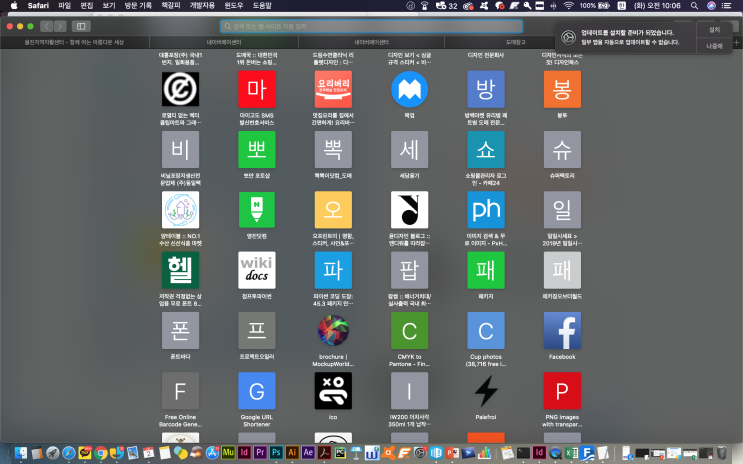Open the 편집 menu
The height and width of the screenshot is (464, 743).
point(87,6)
